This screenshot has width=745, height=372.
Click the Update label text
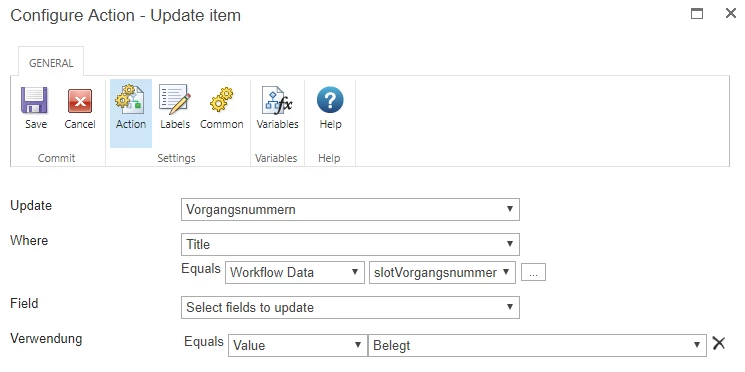tap(31, 206)
